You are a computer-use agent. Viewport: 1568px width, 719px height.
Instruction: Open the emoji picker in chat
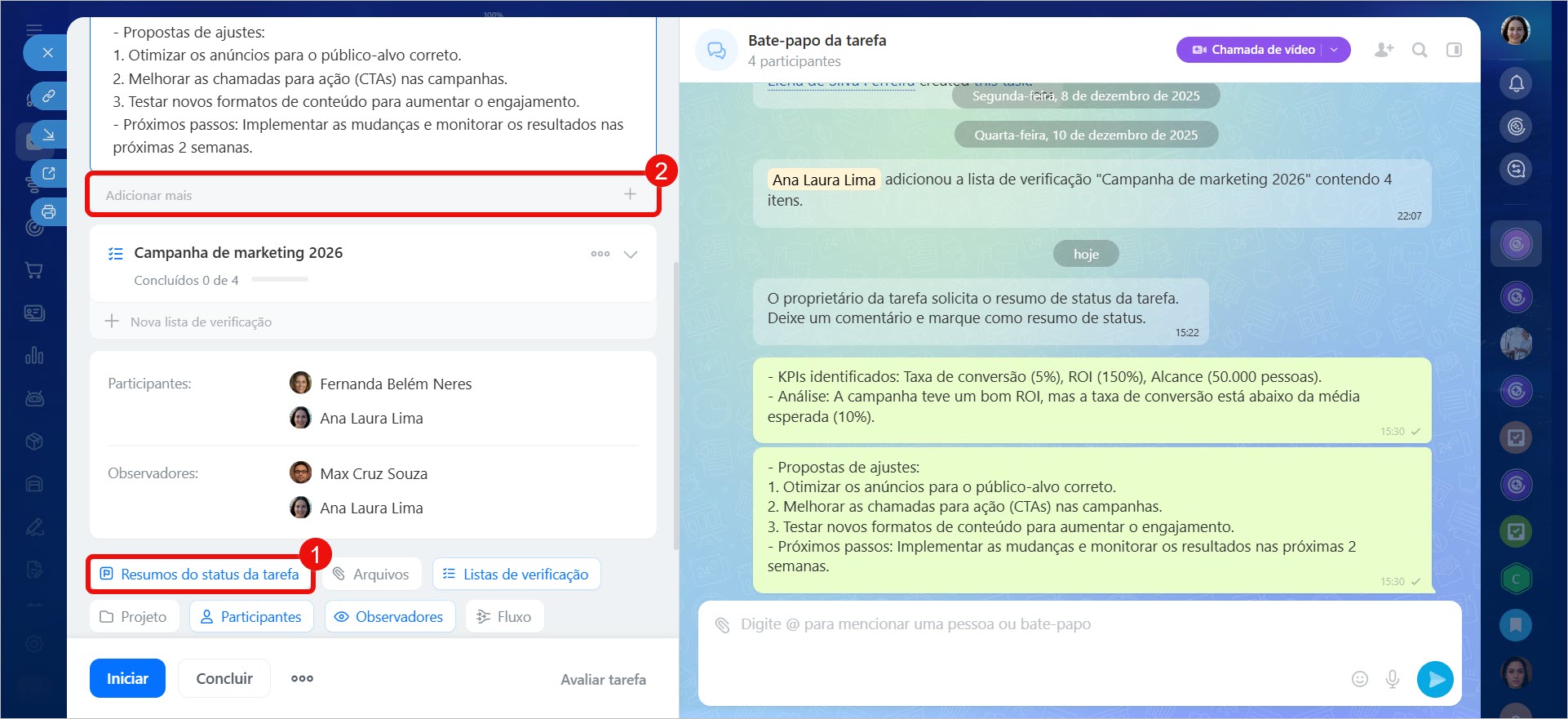click(1359, 679)
